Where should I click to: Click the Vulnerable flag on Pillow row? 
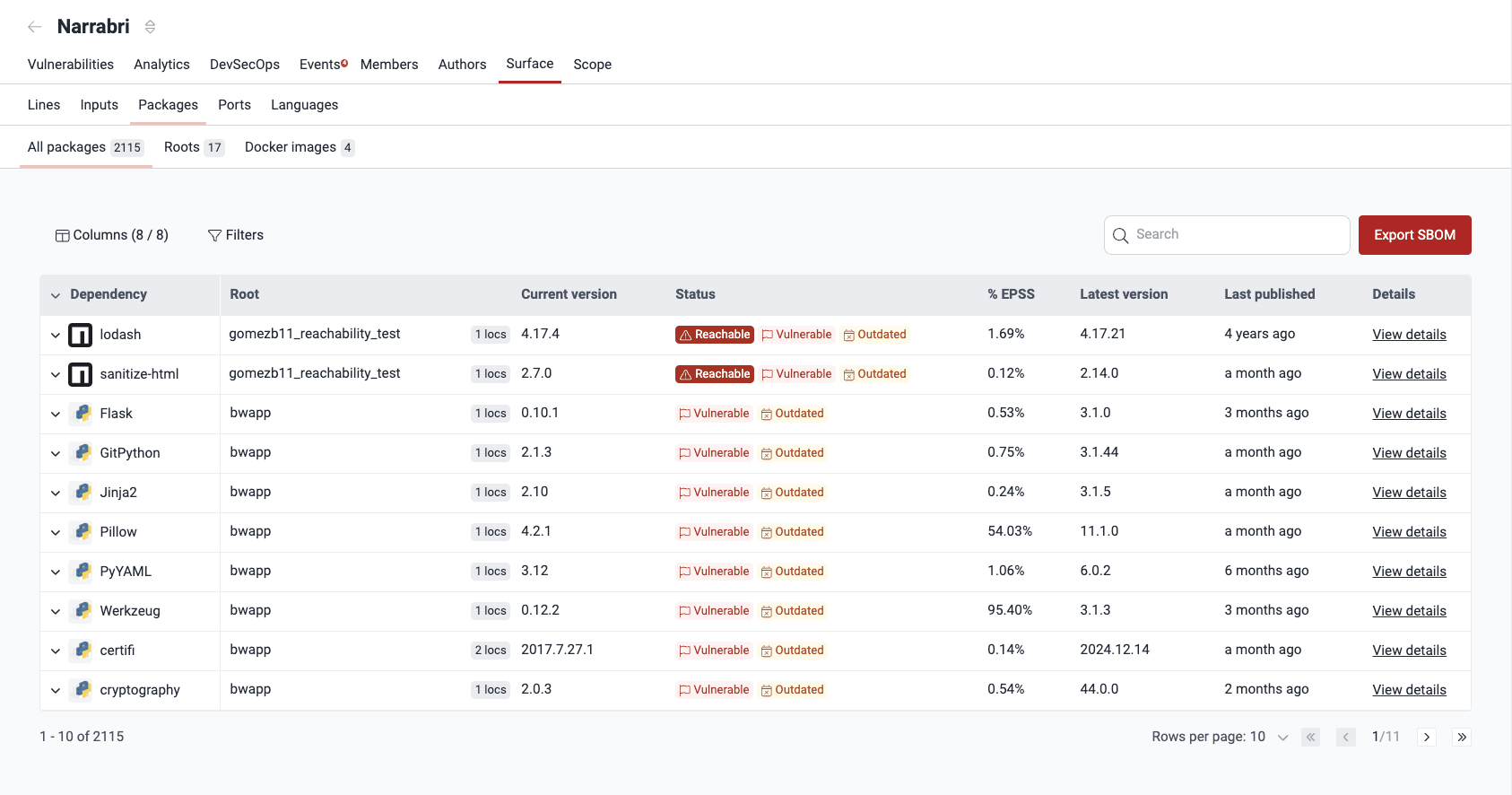(x=714, y=532)
